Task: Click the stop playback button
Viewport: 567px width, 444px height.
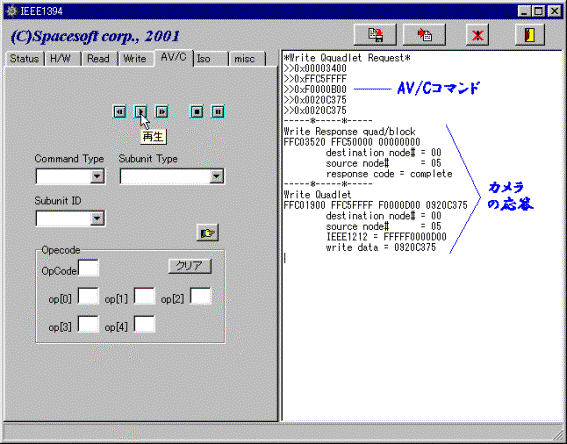Action: click(197, 112)
